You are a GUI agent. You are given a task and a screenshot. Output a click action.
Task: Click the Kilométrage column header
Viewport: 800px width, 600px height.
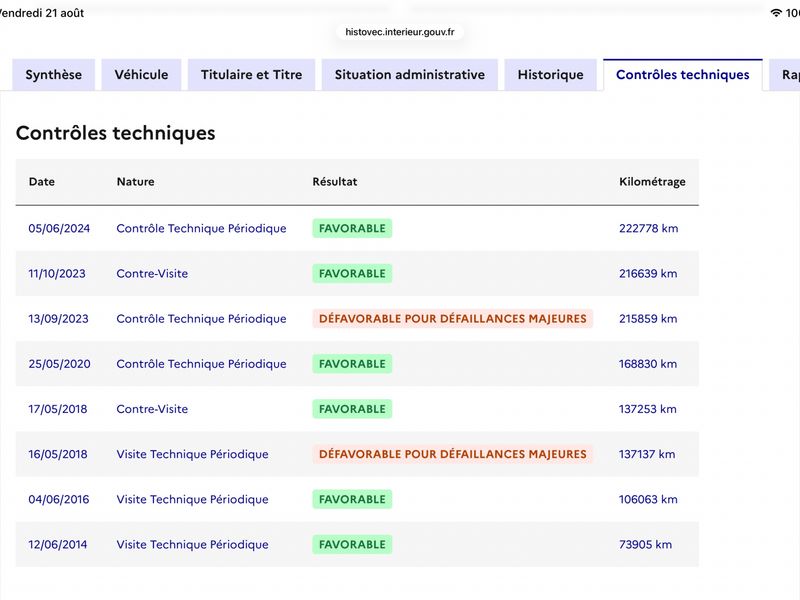coord(652,182)
